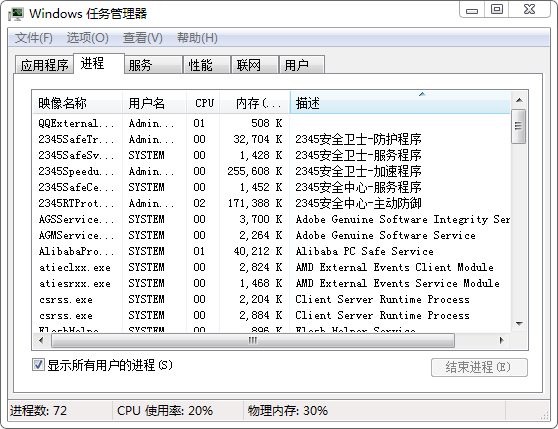Sort by CPU column header
This screenshot has height=429, width=558.
pyautogui.click(x=203, y=103)
